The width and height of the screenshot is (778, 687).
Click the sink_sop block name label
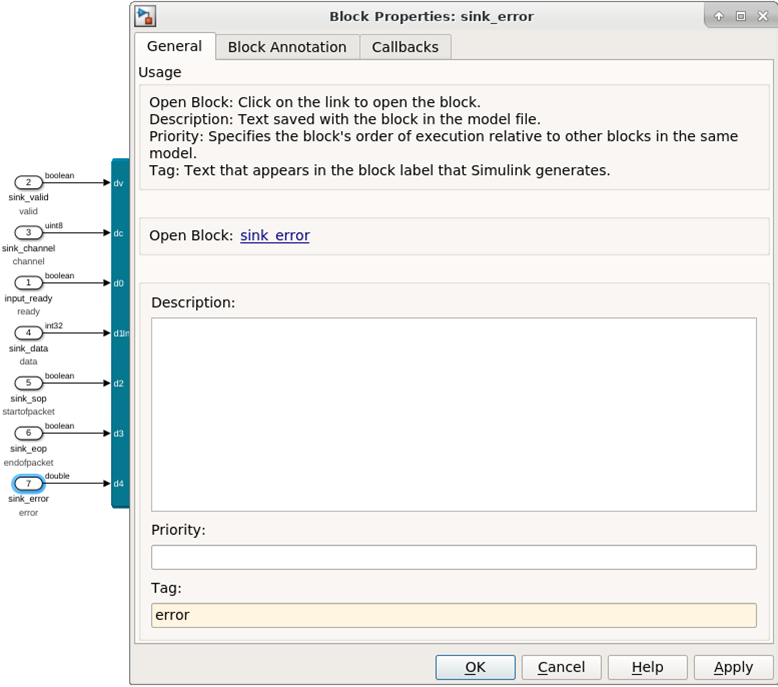click(28, 398)
